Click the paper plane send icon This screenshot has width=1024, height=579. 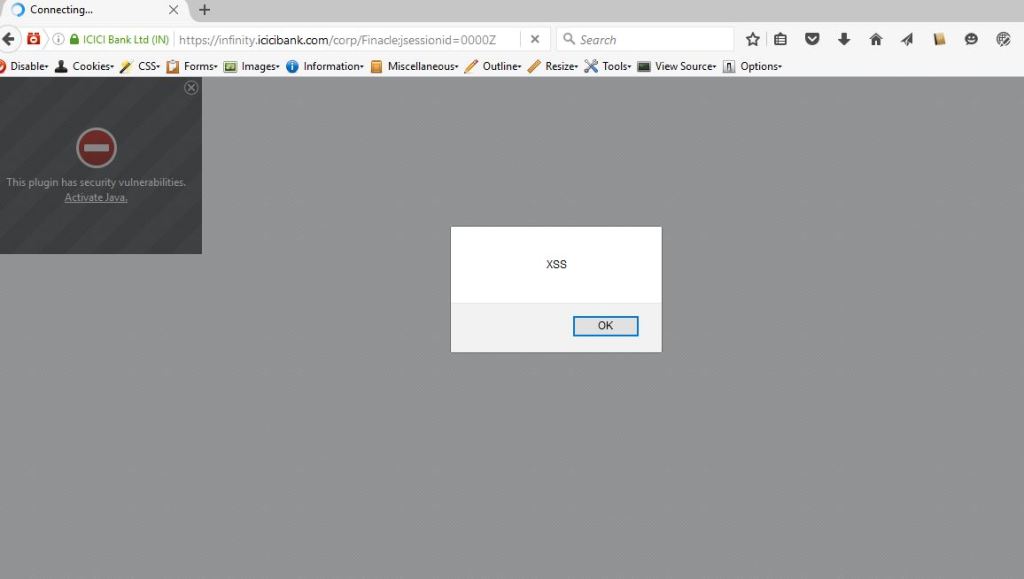[907, 39]
